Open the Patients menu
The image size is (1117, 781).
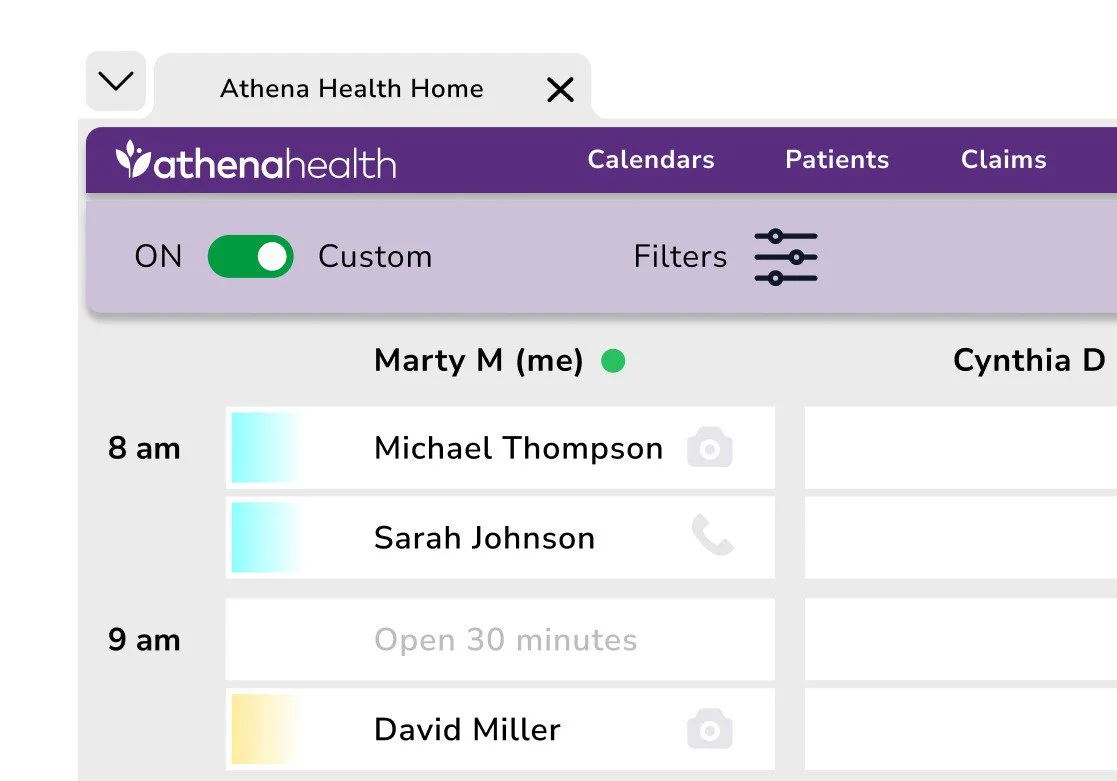(x=836, y=160)
